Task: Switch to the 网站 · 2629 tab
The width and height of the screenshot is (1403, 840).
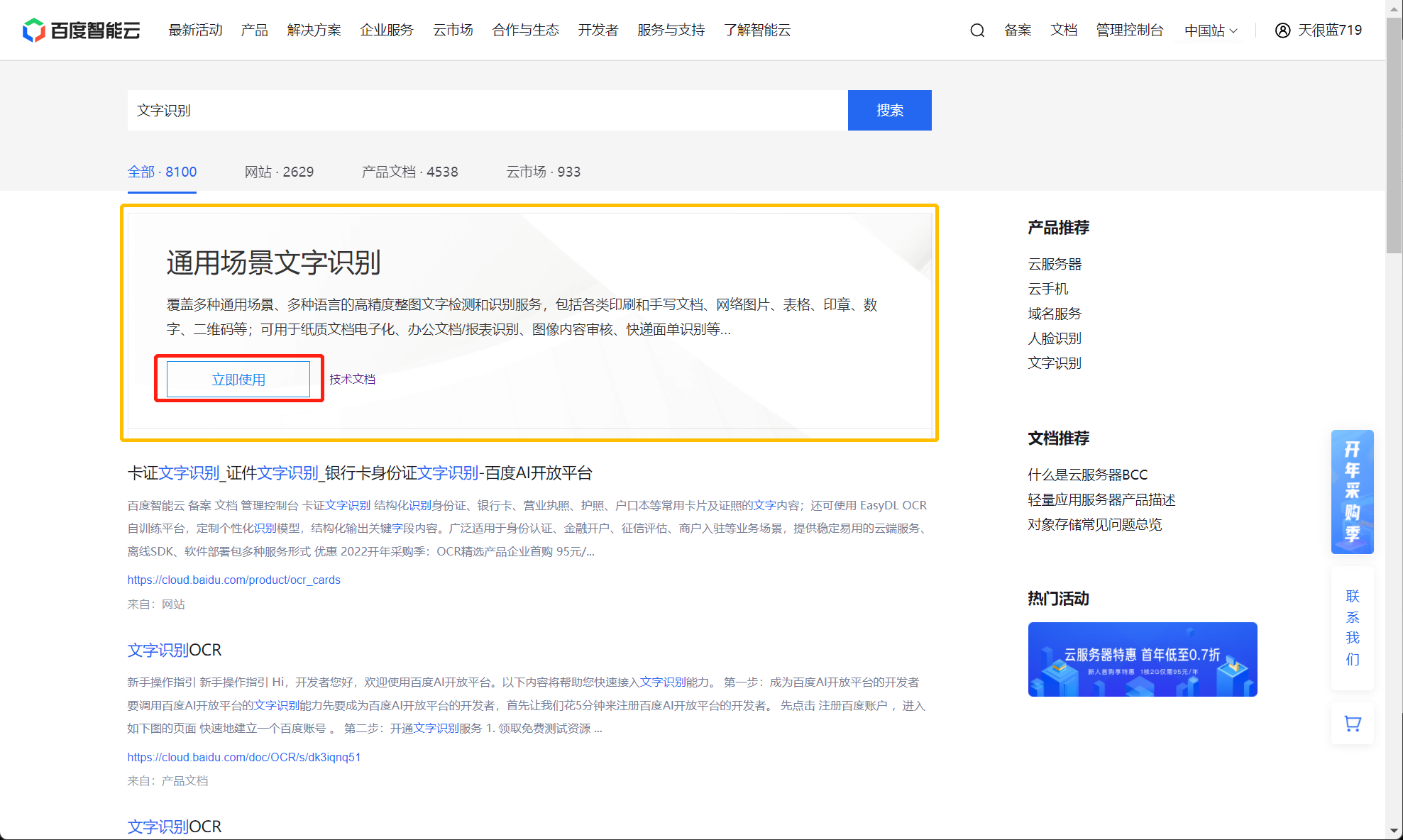Action: pos(279,172)
